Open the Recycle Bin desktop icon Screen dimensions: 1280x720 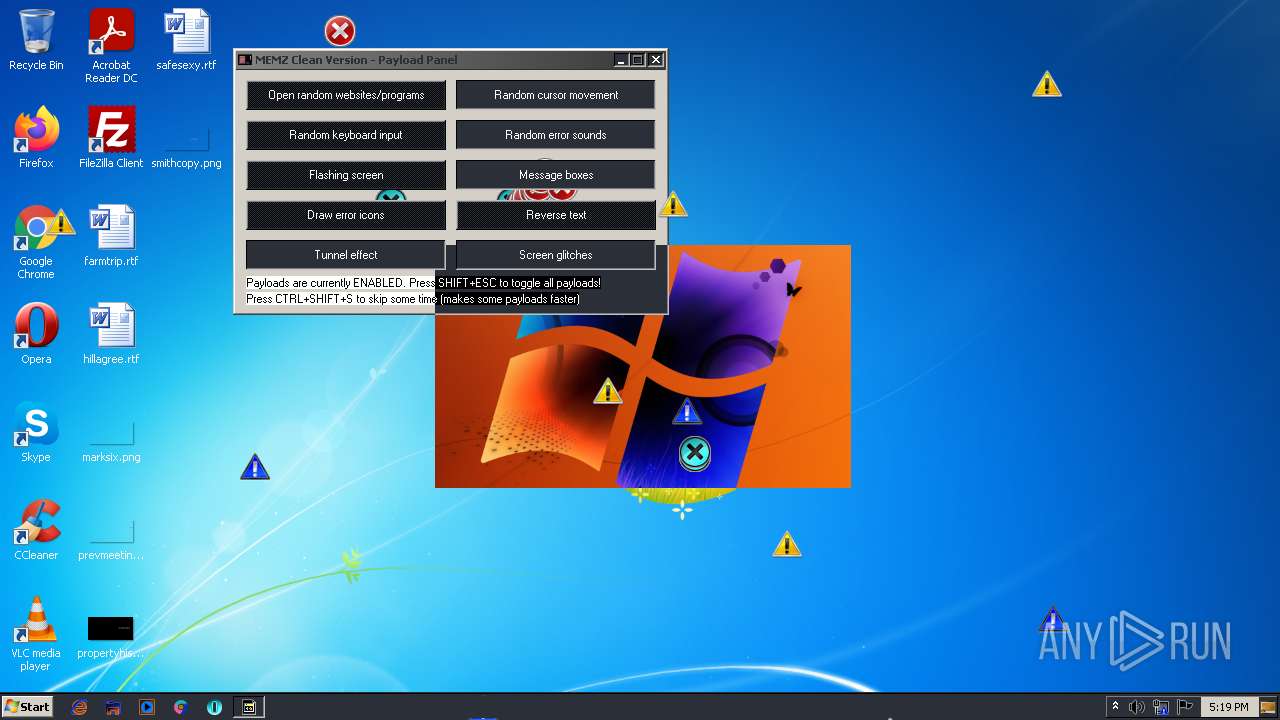pyautogui.click(x=36, y=40)
